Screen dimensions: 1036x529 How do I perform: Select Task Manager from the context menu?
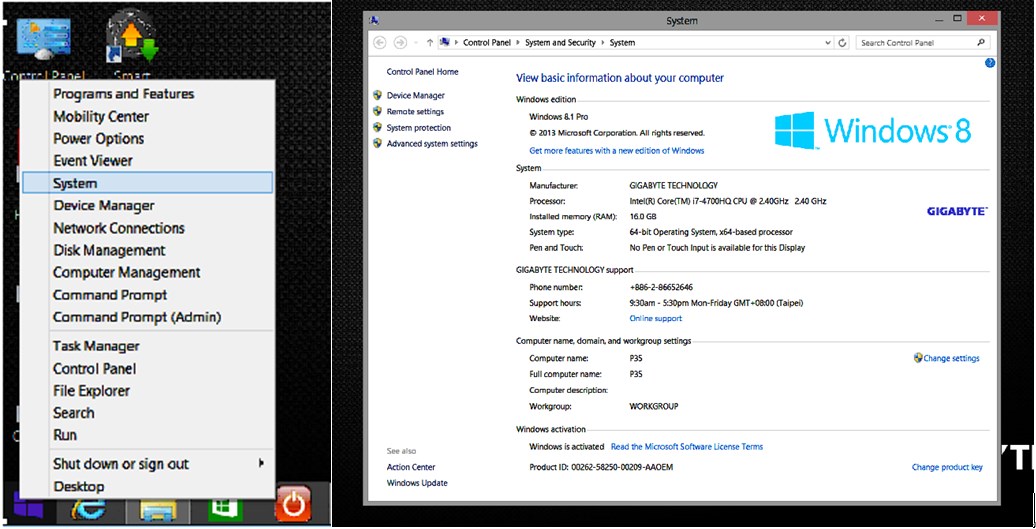[x=96, y=346]
